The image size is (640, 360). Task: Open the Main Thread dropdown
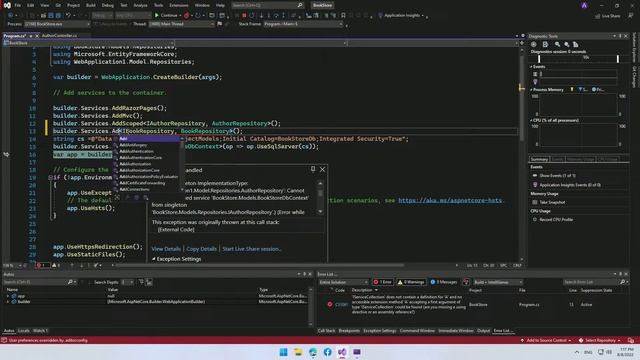182,24
